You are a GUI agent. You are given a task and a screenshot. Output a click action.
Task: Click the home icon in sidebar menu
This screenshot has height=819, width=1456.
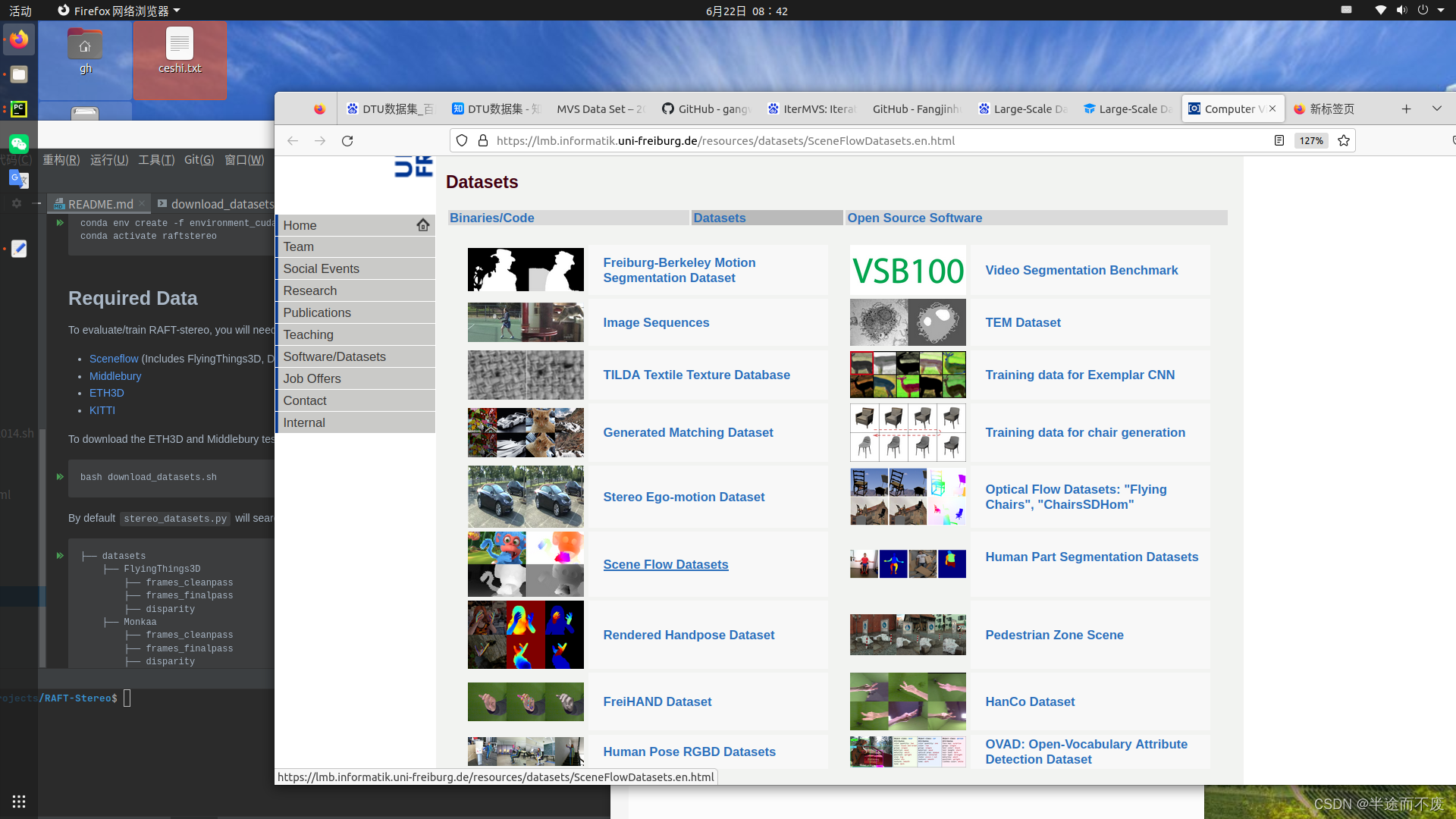(x=422, y=225)
